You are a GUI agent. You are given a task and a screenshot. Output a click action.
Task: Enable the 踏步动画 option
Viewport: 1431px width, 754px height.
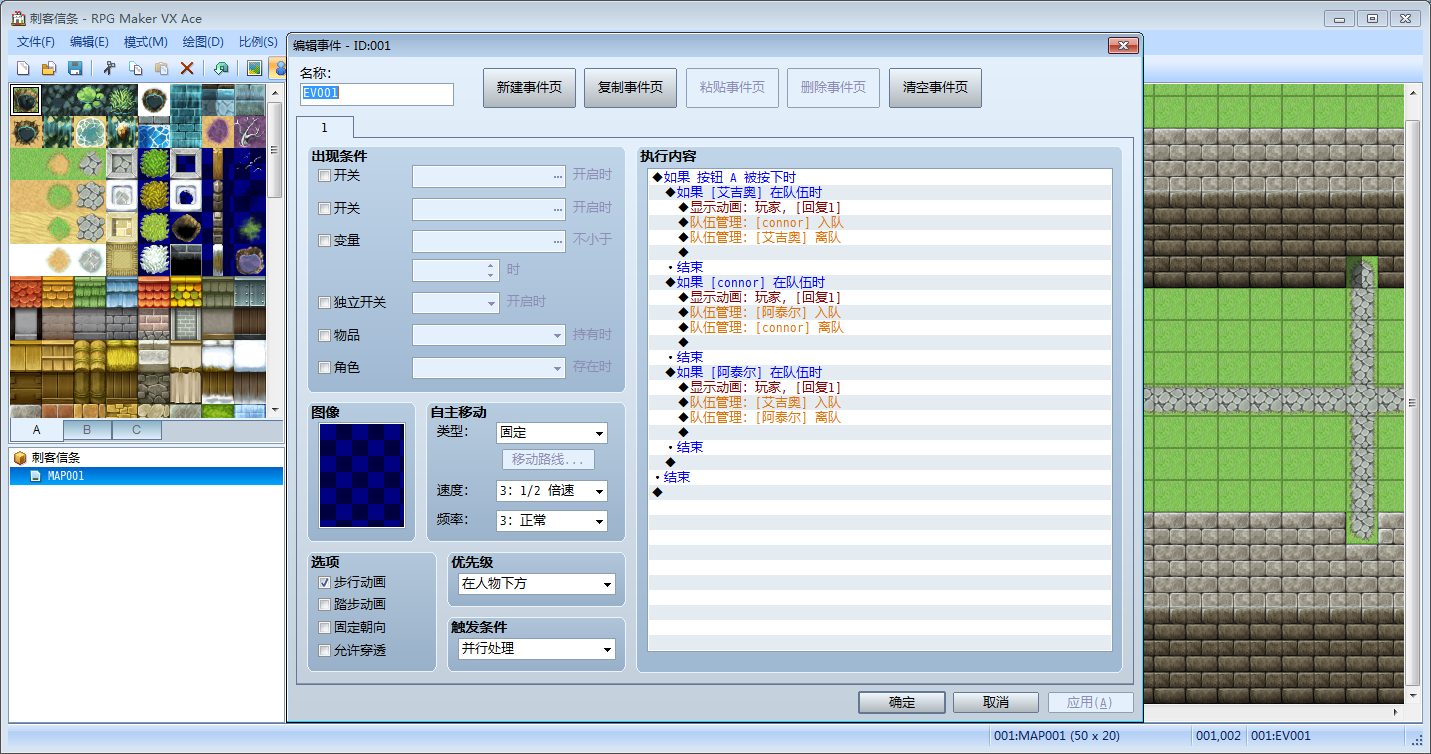click(x=324, y=604)
